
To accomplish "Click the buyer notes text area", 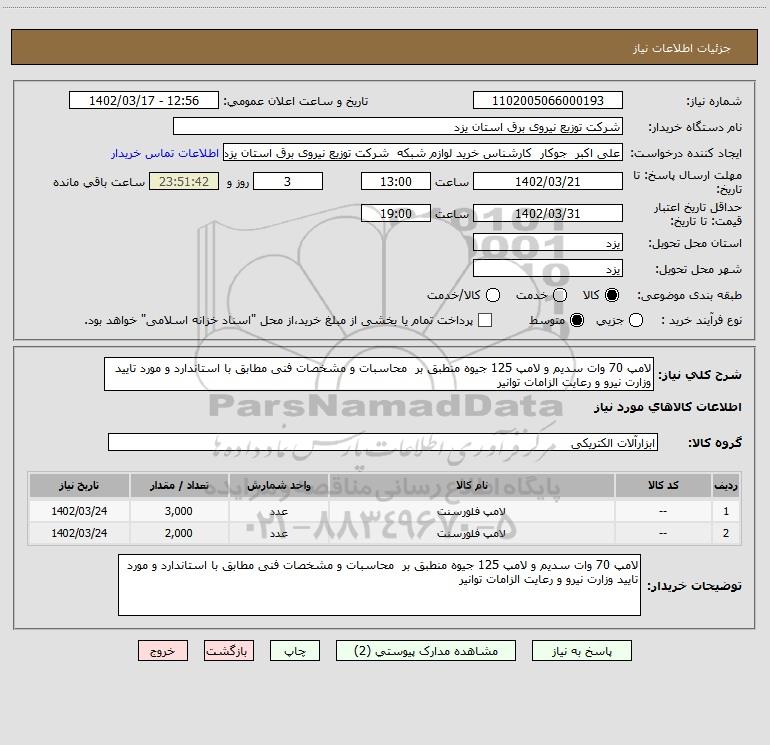I will (379, 585).
